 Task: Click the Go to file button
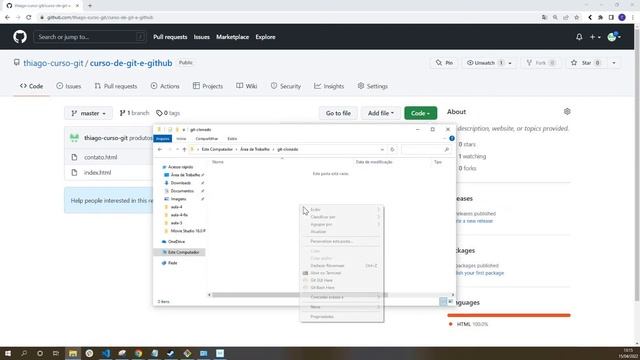(x=338, y=113)
